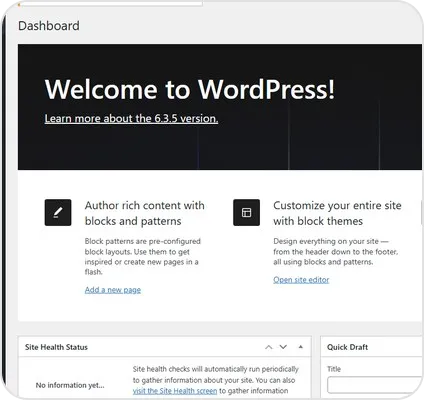Click the Quick Draft widget title
Image resolution: width=424 pixels, height=400 pixels.
pos(348,347)
